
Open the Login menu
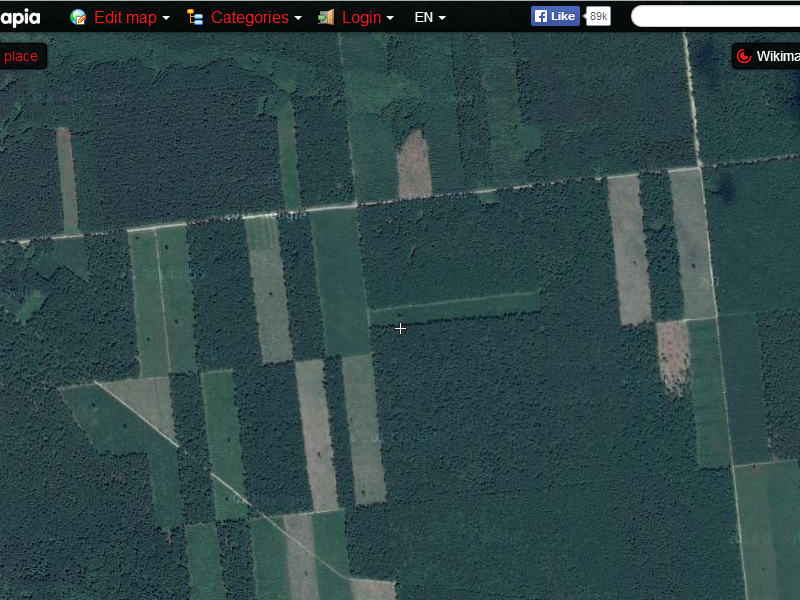point(361,17)
